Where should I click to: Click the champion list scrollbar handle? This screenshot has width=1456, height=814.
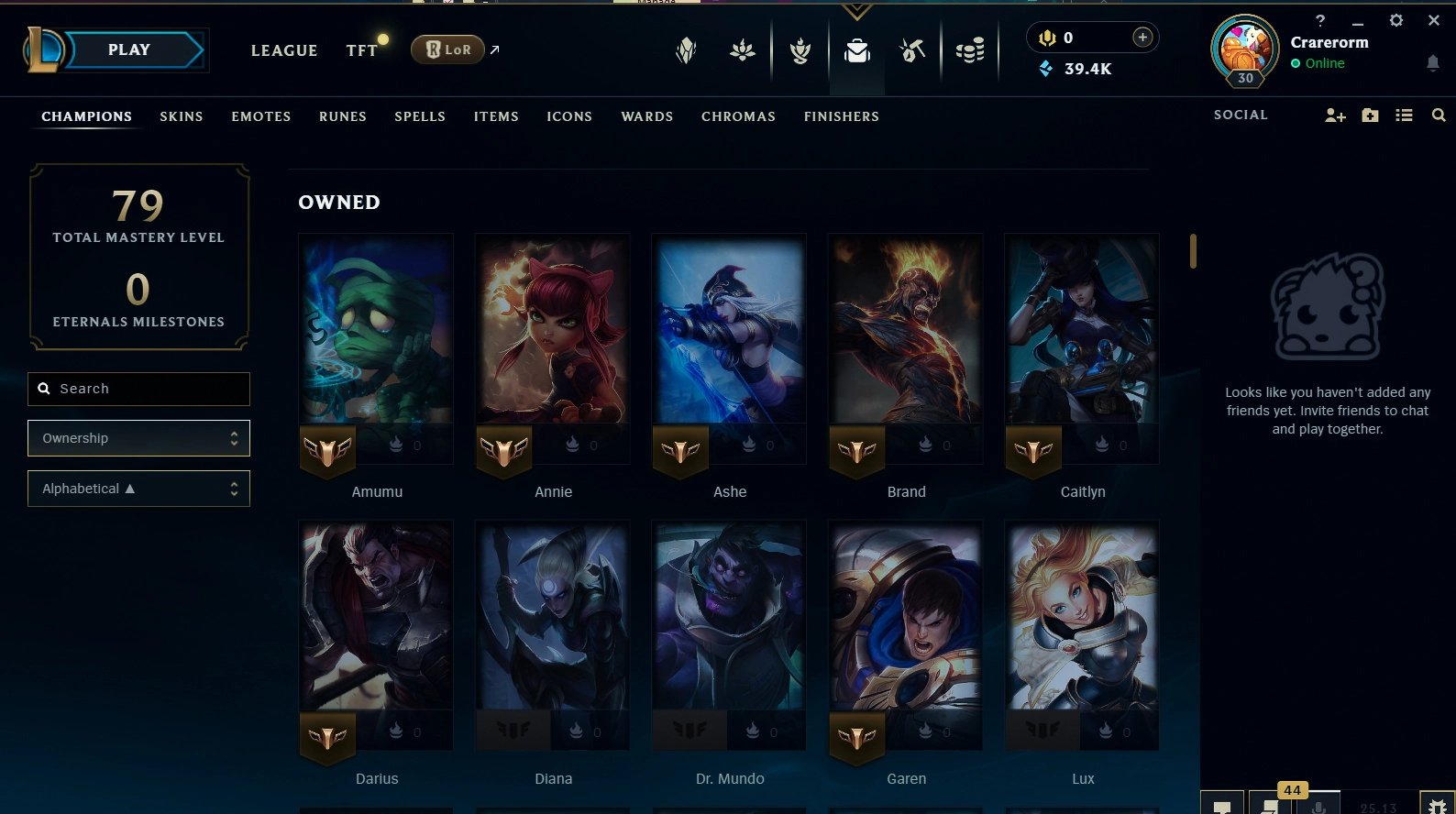click(1193, 251)
